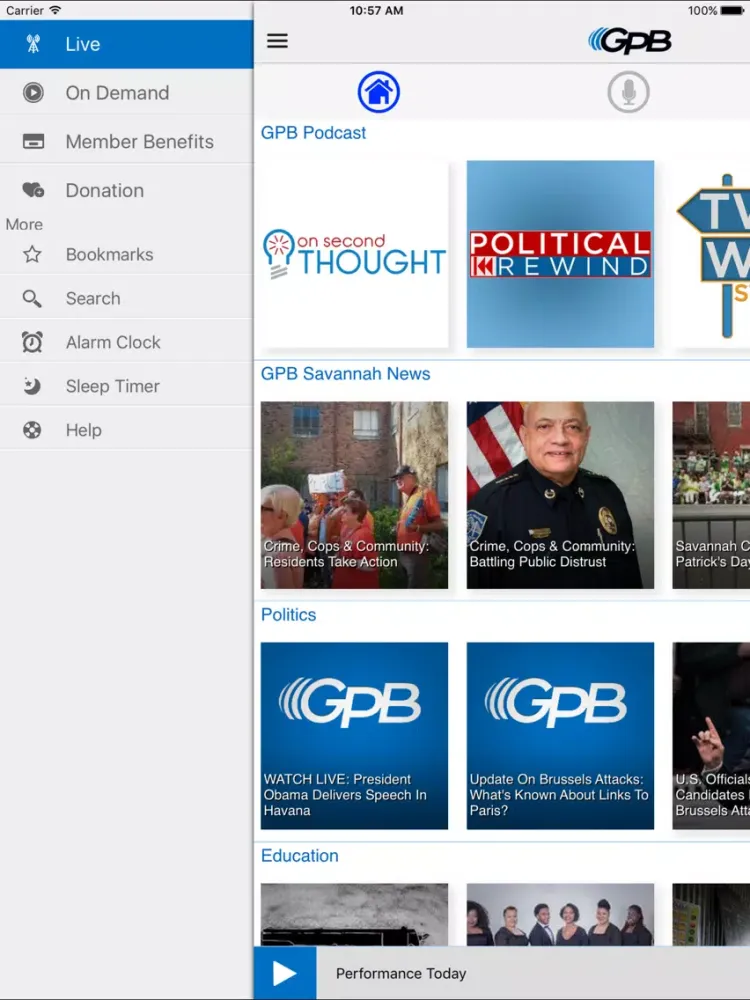Viewport: 750px width, 1000px height.
Task: Open Live in the side menu
Action: tap(126, 44)
